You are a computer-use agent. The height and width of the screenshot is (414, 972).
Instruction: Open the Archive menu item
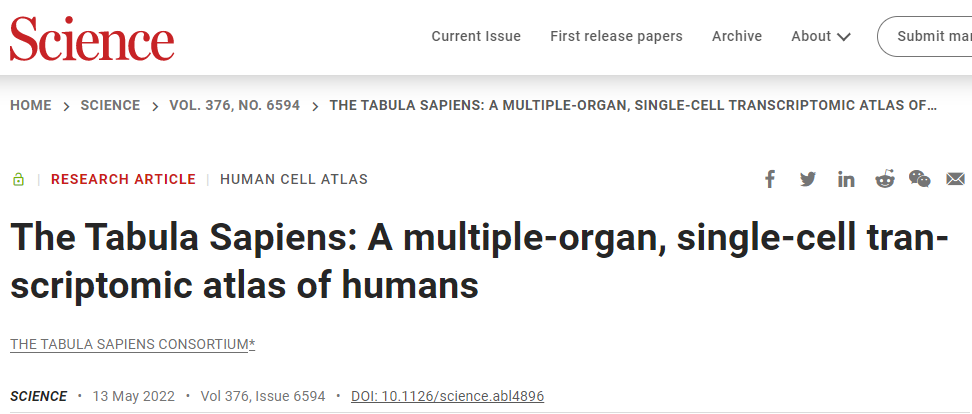coord(736,37)
